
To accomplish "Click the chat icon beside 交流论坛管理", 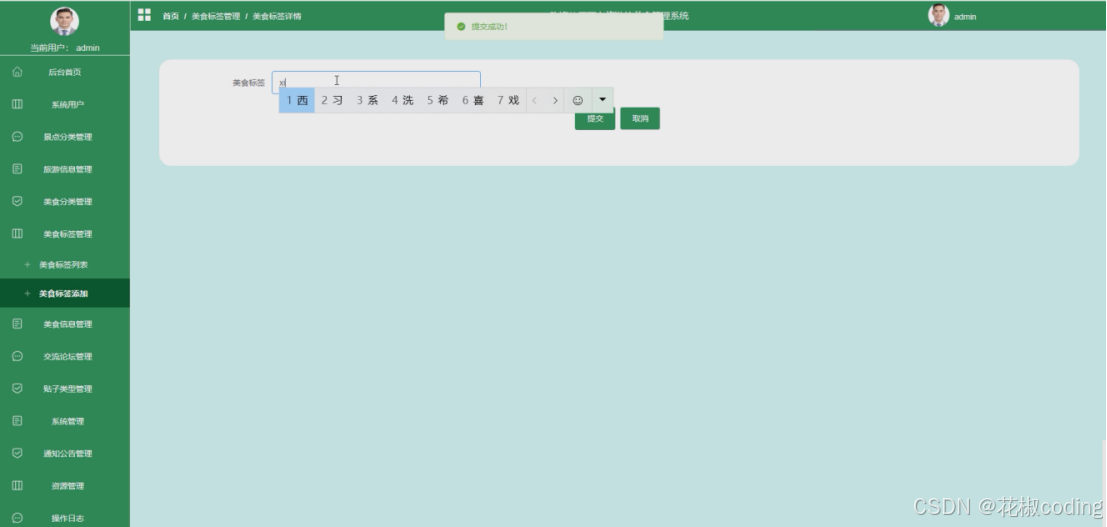I will coord(18,356).
